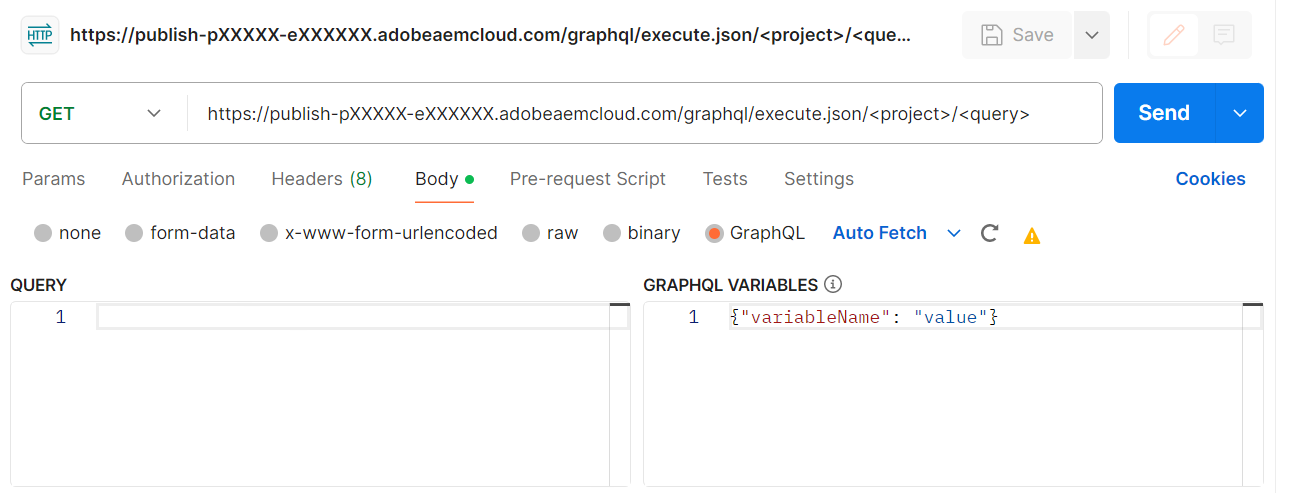Expand the Save options arrow
This screenshot has width=1297, height=493.
click(x=1092, y=35)
